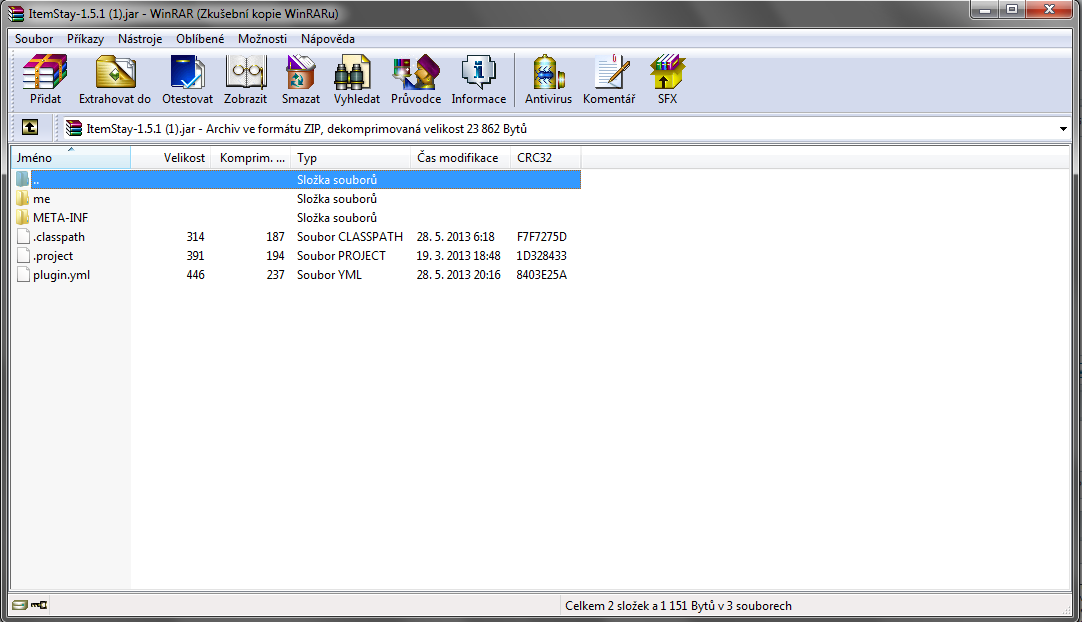Click the .classpath file icon
The height and width of the screenshot is (622, 1082).
[x=23, y=237]
